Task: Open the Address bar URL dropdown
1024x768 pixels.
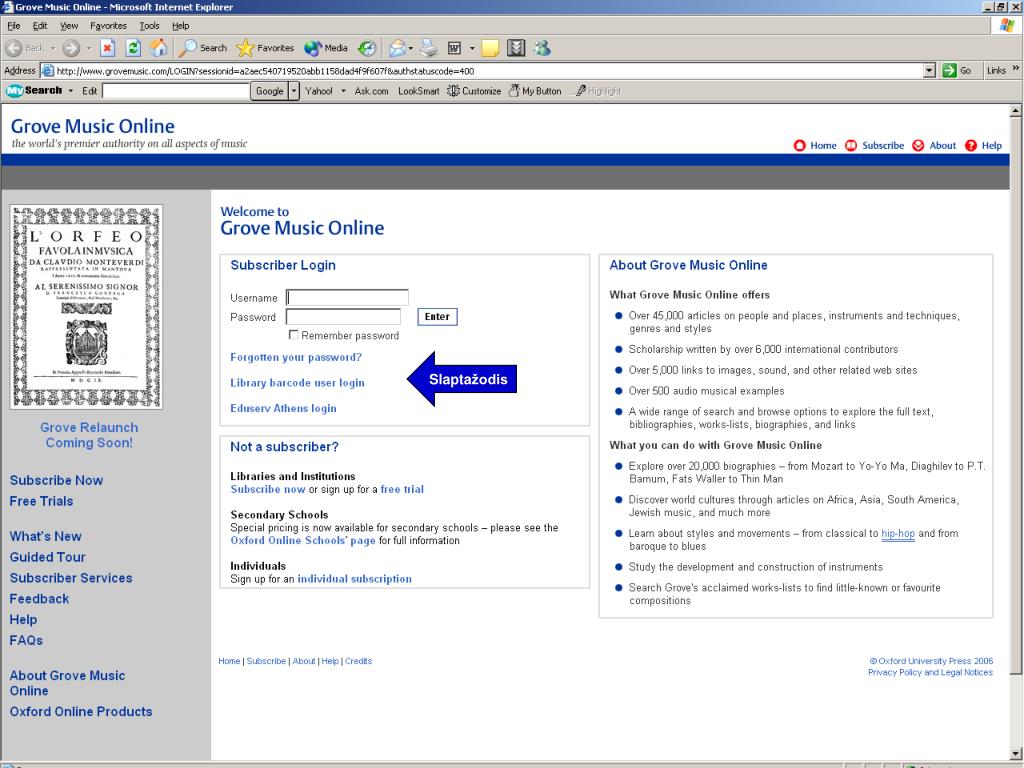Action: tap(930, 71)
